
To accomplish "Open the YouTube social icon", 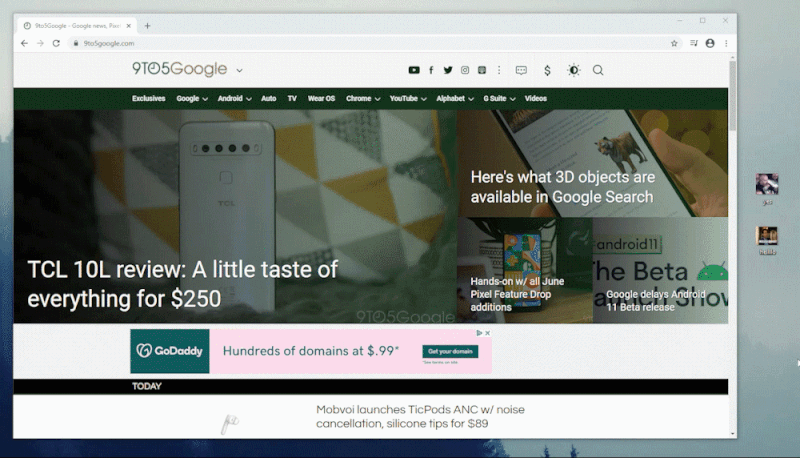I will 414,70.
